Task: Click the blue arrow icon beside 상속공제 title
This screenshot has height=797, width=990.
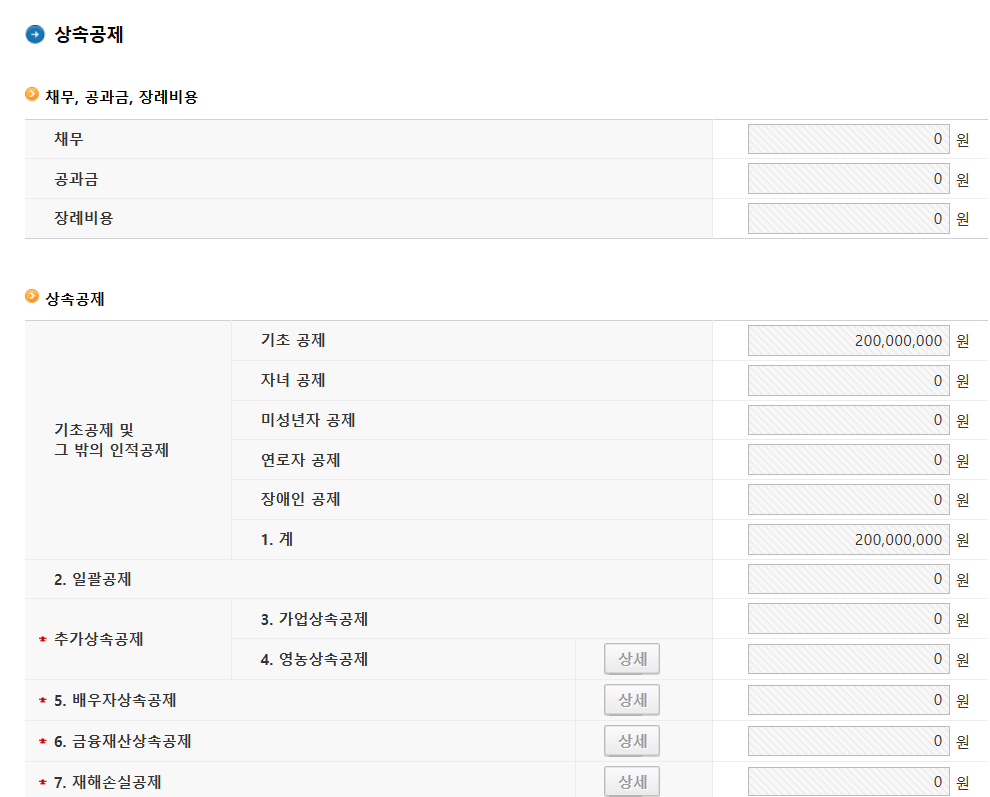Action: point(35,35)
